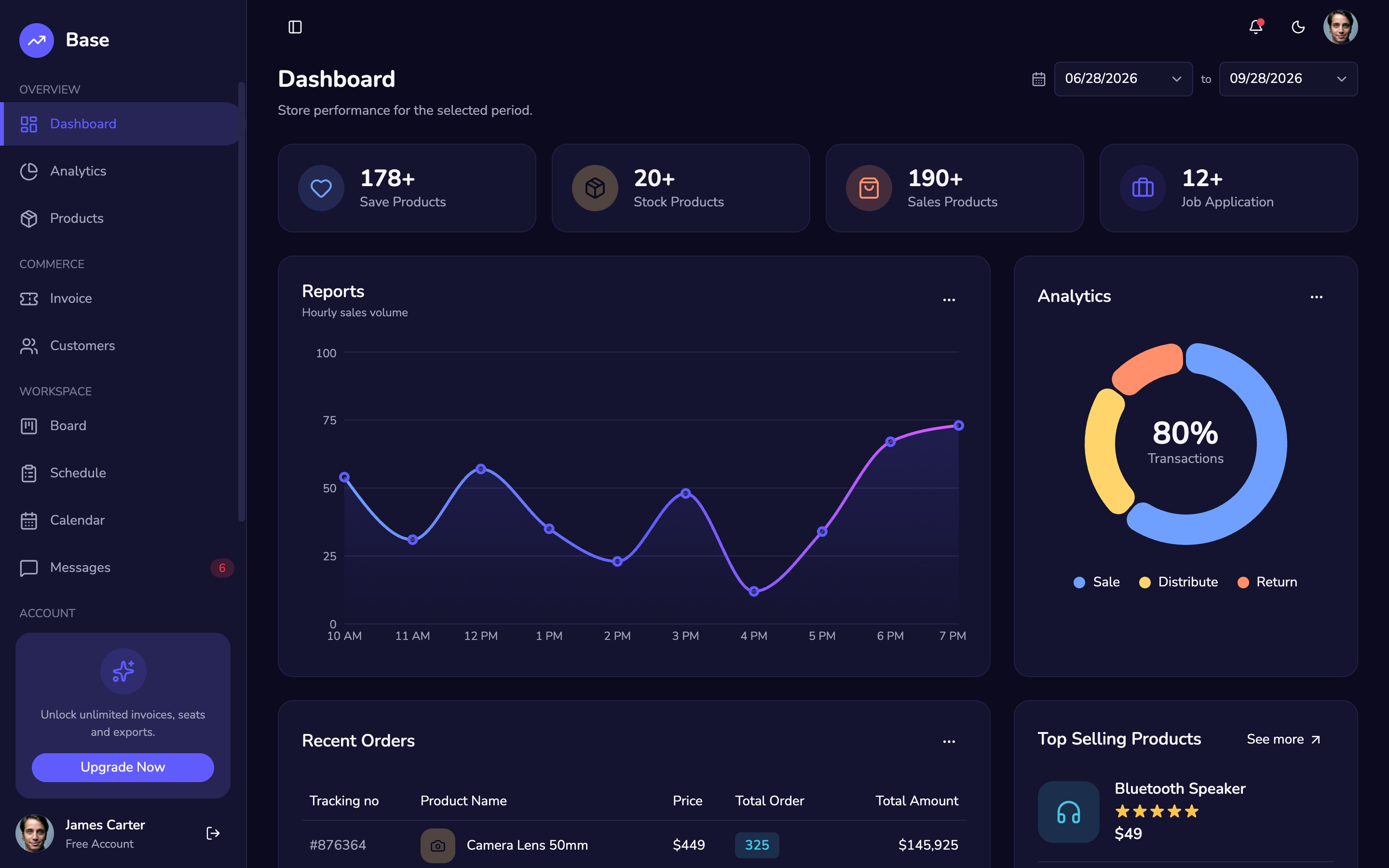Click the Distribute legend item
1389x868 pixels.
pyautogui.click(x=1178, y=582)
